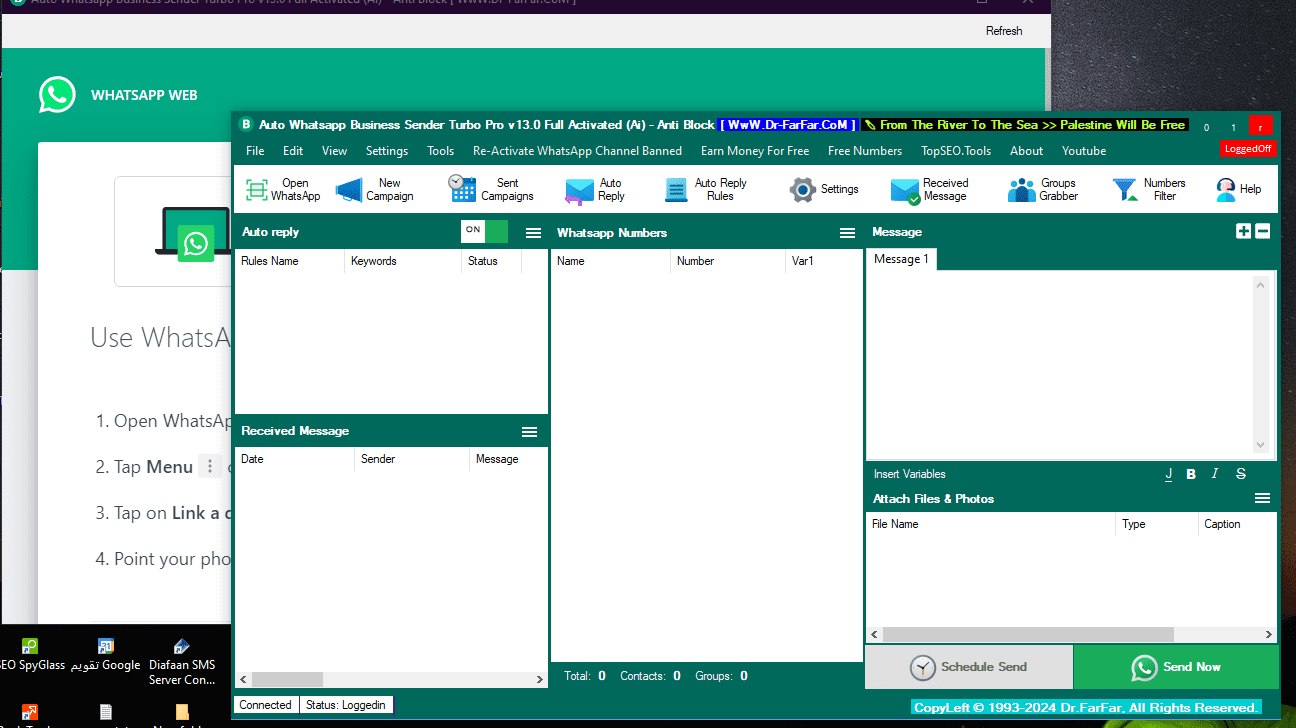Open the File menu
The width and height of the screenshot is (1296, 728).
(255, 151)
